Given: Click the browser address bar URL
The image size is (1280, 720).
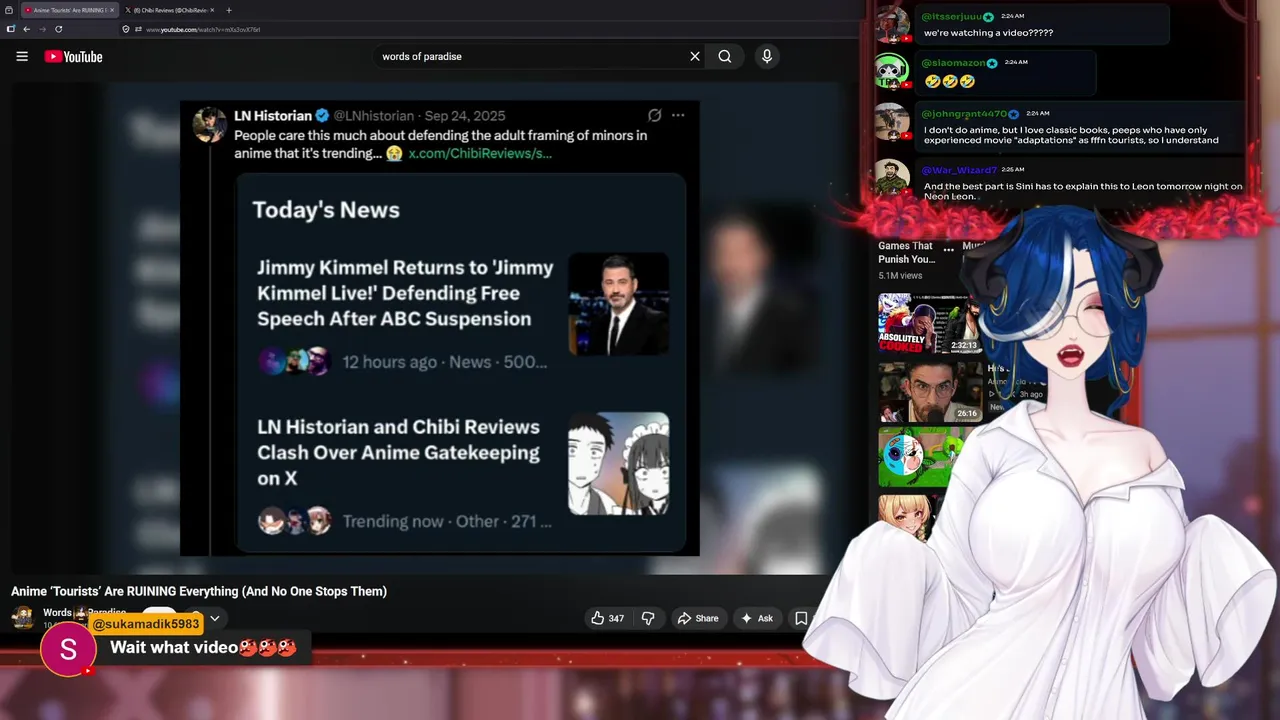Looking at the screenshot, I should click(203, 30).
